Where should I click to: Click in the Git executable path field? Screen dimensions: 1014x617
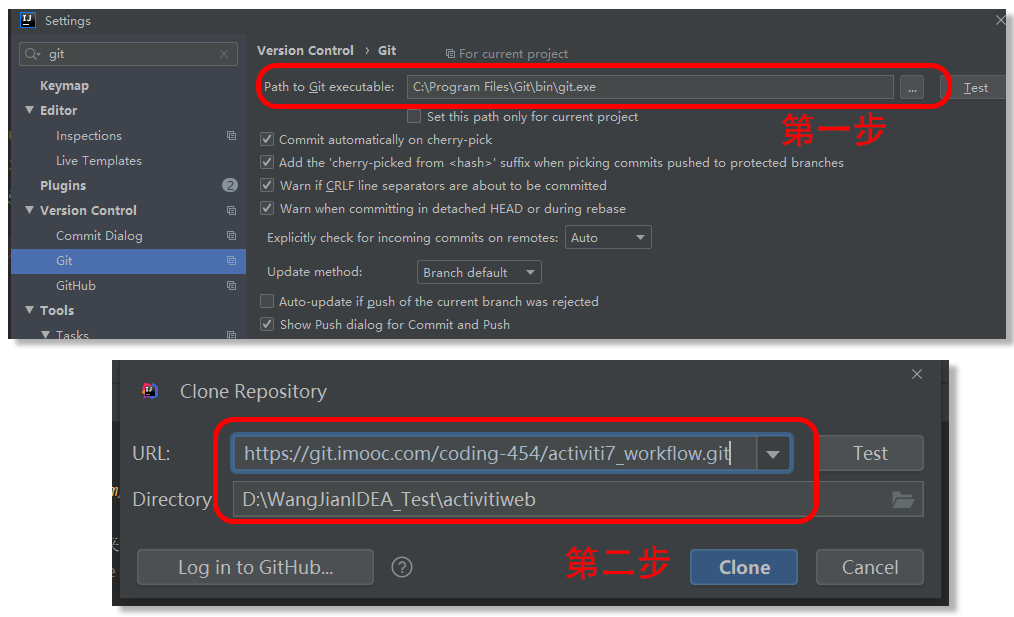pos(650,87)
